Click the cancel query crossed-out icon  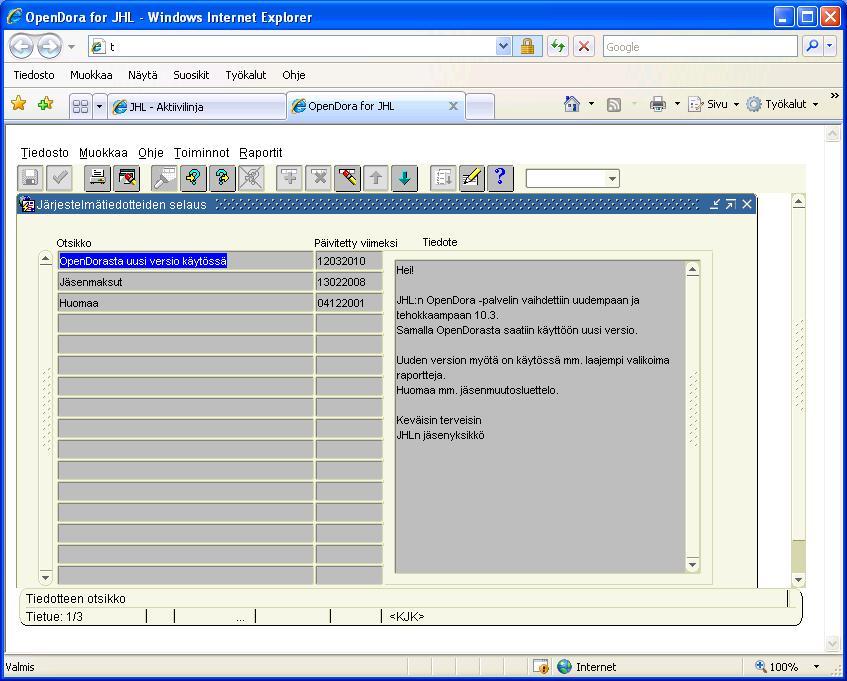click(x=251, y=178)
